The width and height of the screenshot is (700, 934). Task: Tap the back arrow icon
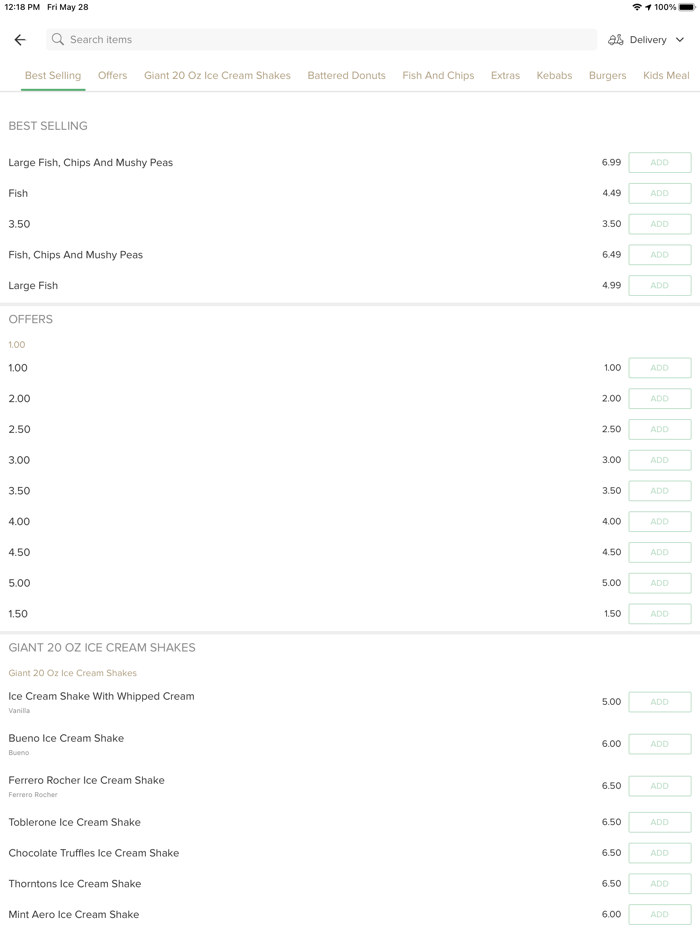click(x=20, y=40)
